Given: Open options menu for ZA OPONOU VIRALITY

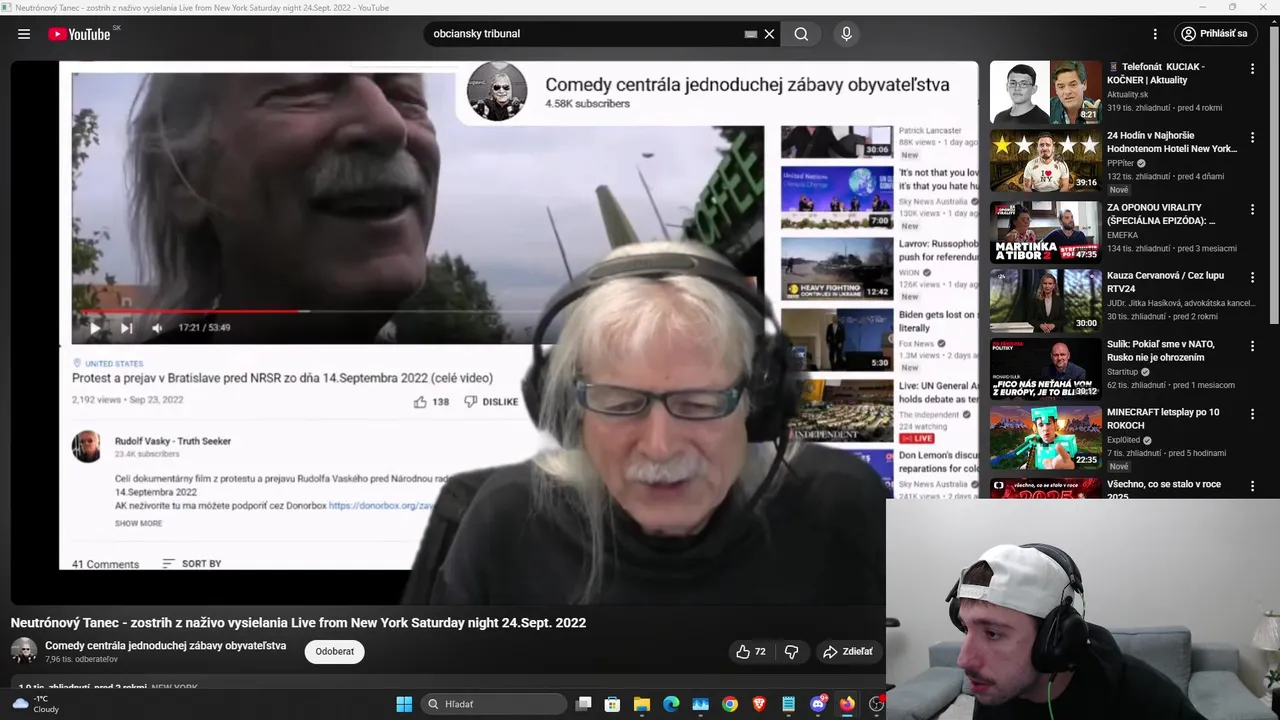Looking at the screenshot, I should point(1252,209).
